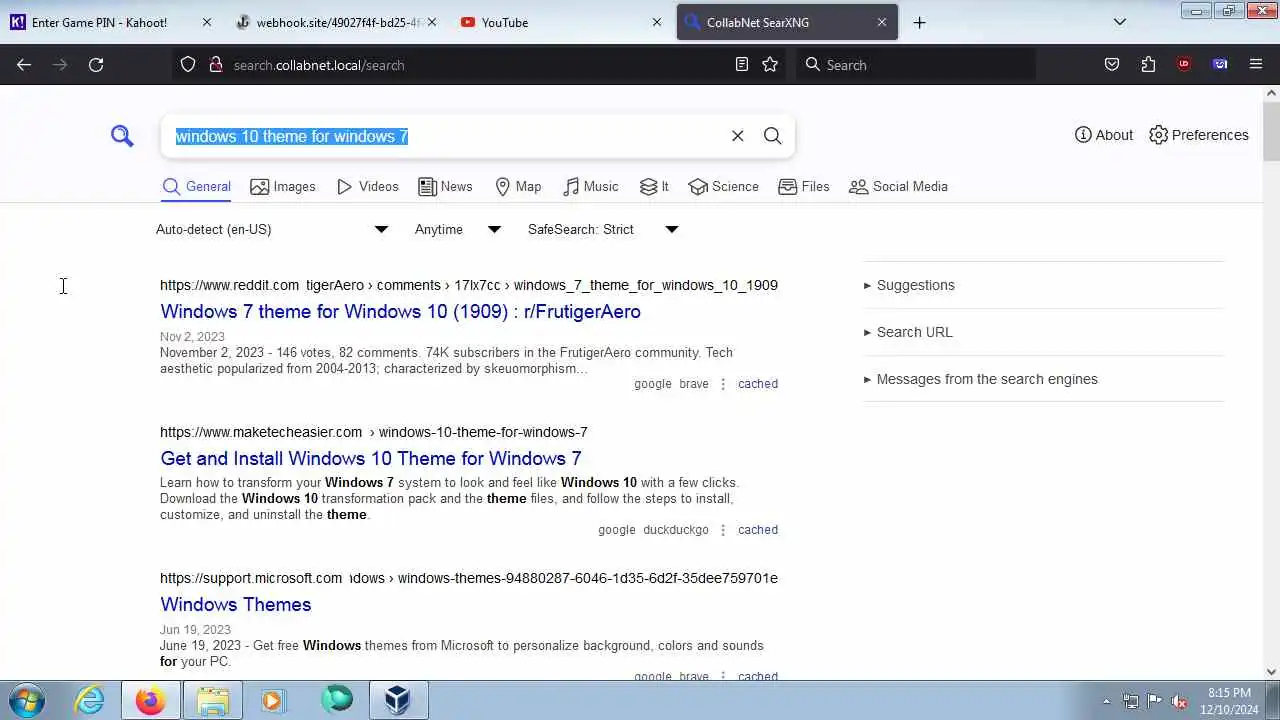The width and height of the screenshot is (1280, 720).
Task: Open the Science category
Action: (x=723, y=187)
